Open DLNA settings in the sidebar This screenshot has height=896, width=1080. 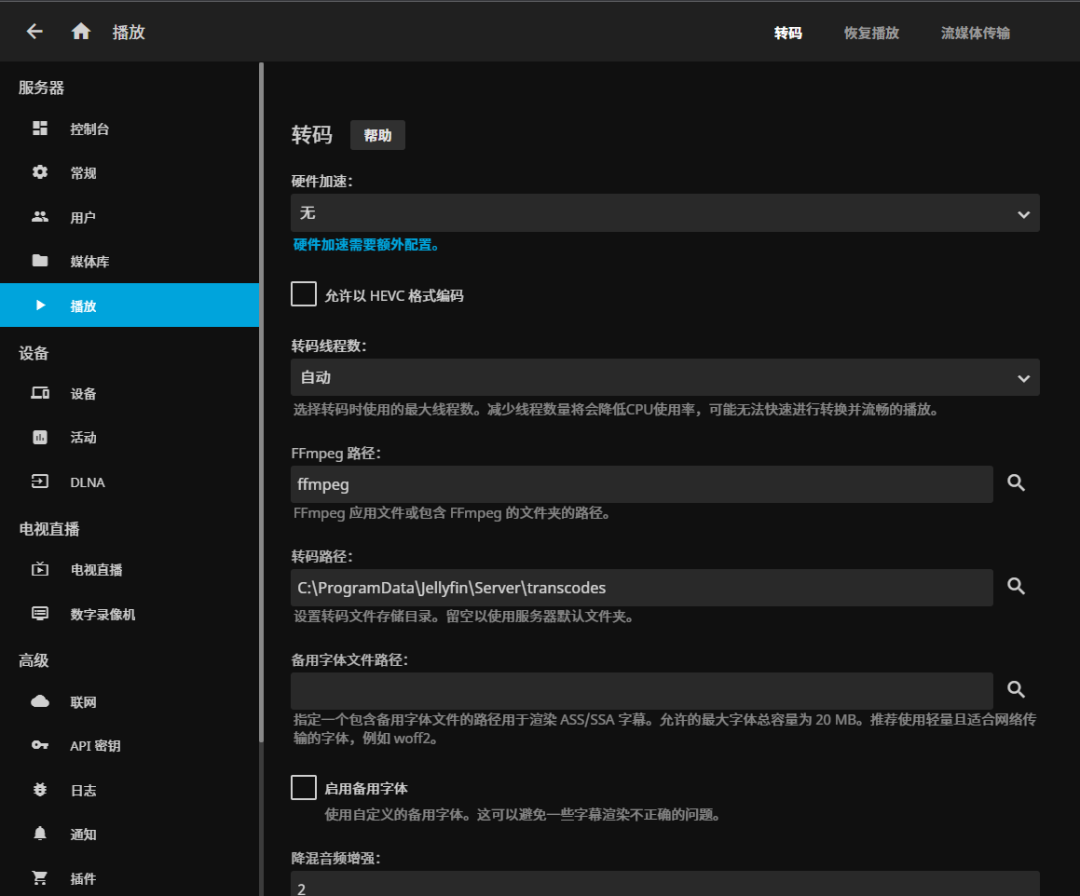coord(129,481)
